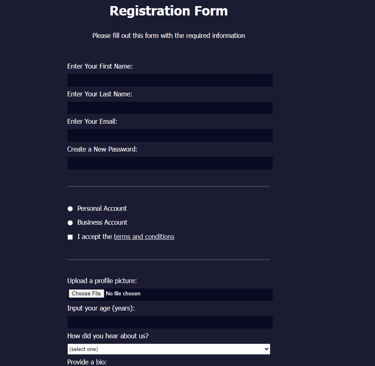Viewport: 375px width, 366px height.
Task: Click the Choose File button
Action: [86, 294]
